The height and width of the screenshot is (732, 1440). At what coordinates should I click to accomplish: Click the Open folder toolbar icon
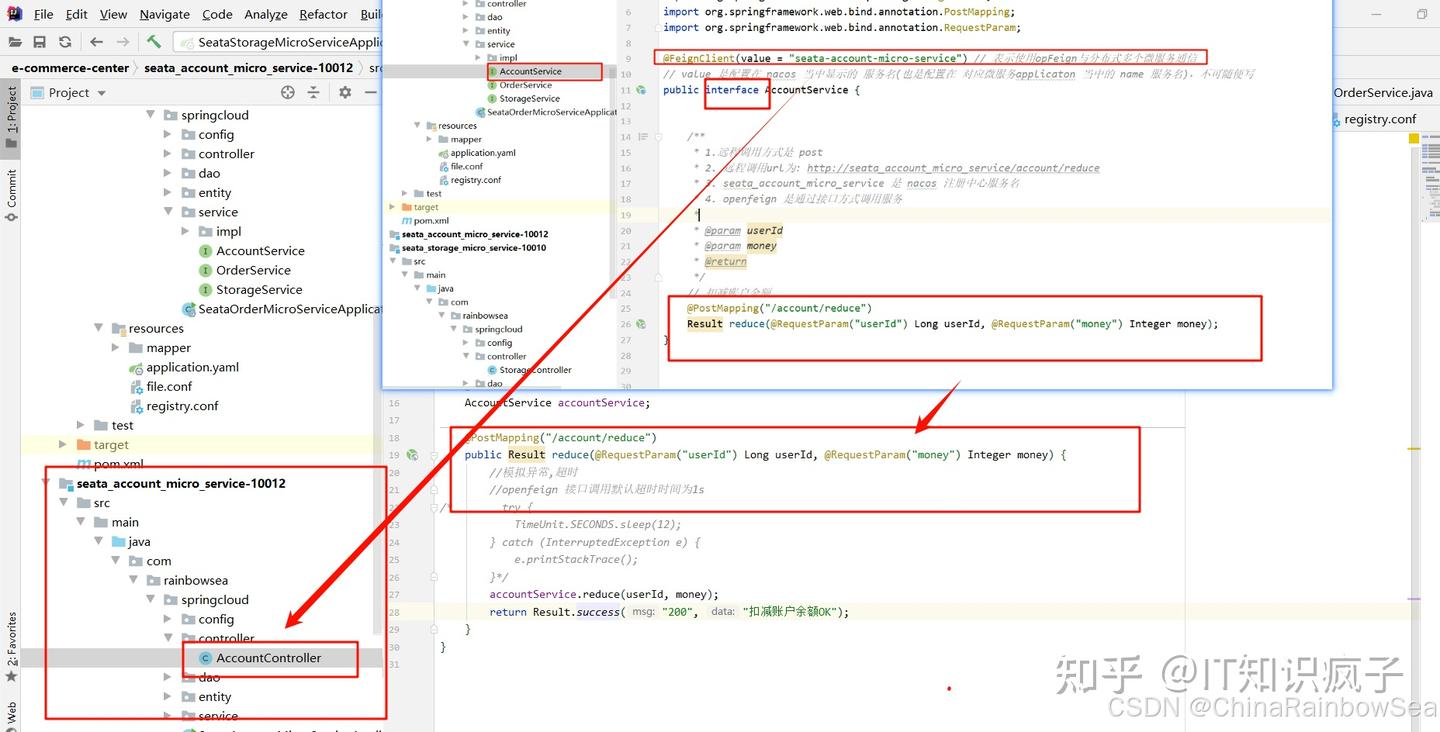pyautogui.click(x=16, y=42)
